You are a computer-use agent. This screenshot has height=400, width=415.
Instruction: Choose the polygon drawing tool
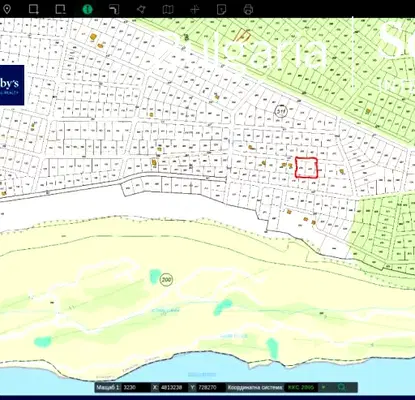coord(141,9)
